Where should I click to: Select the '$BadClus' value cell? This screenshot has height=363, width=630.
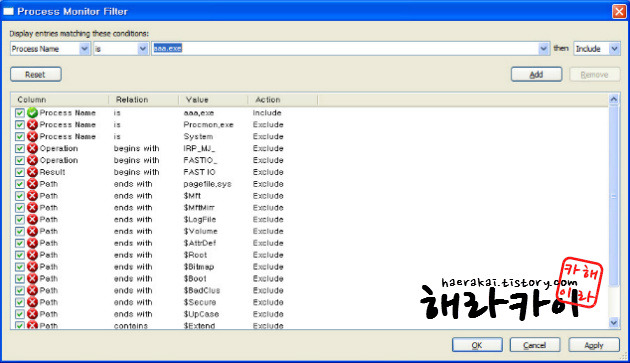point(202,290)
